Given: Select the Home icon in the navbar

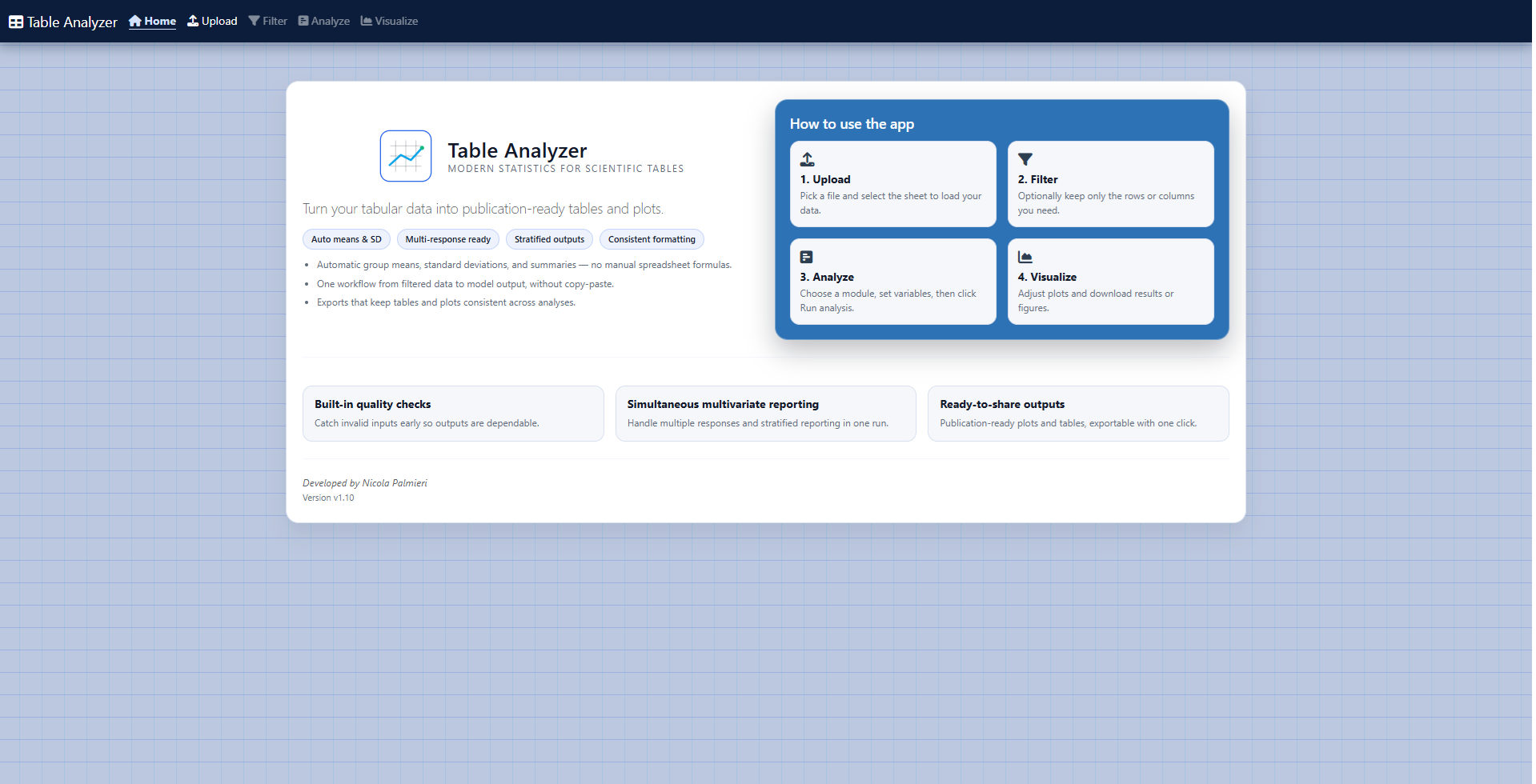Looking at the screenshot, I should pyautogui.click(x=134, y=20).
